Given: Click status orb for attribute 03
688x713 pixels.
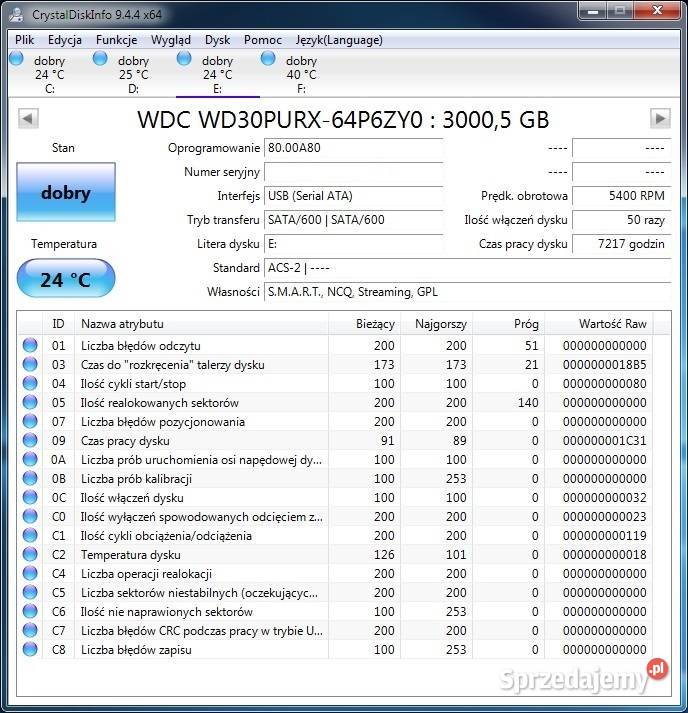Looking at the screenshot, I should [30, 365].
